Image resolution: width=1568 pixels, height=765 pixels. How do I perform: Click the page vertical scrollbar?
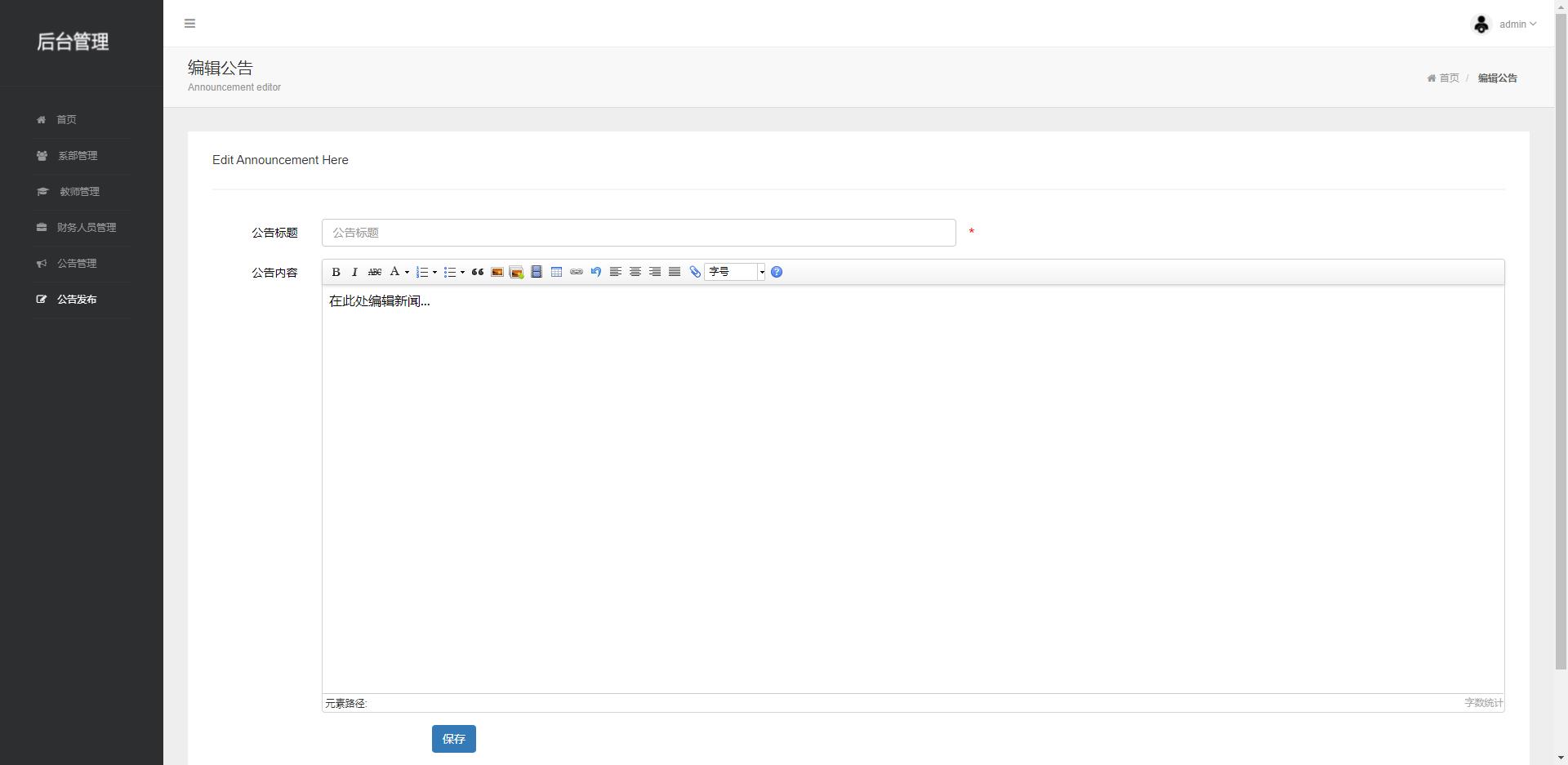[1561, 343]
